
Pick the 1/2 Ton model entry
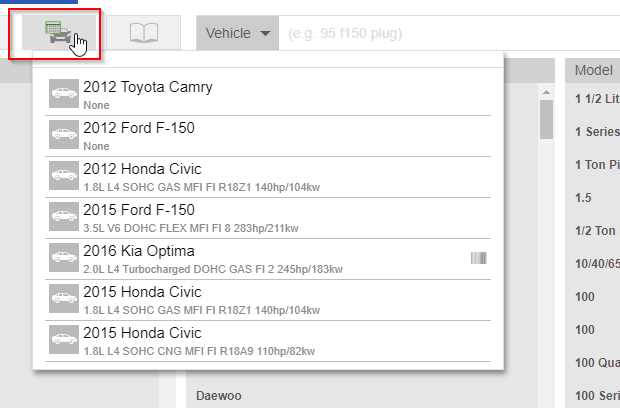point(596,231)
